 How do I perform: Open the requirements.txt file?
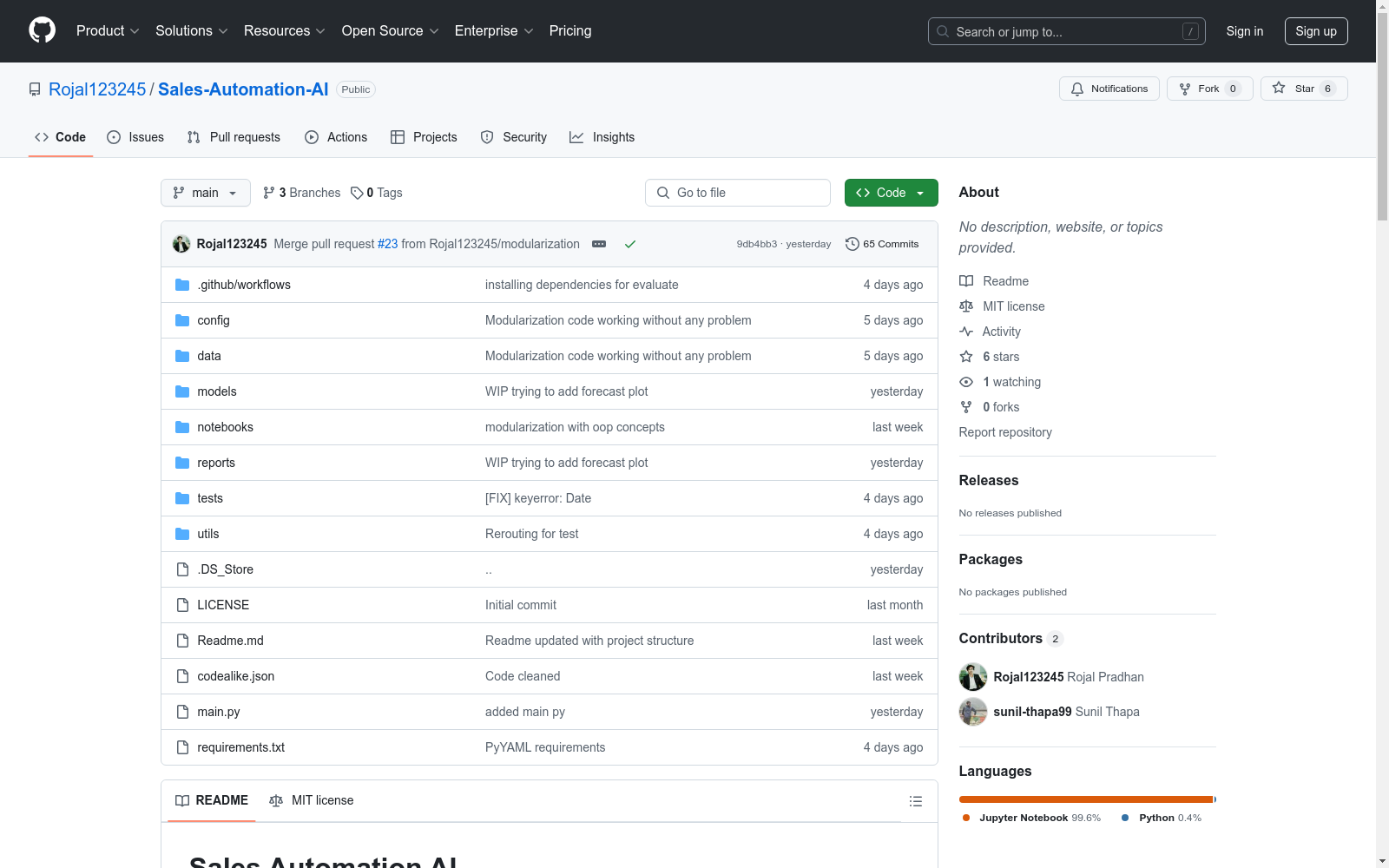pyautogui.click(x=241, y=747)
